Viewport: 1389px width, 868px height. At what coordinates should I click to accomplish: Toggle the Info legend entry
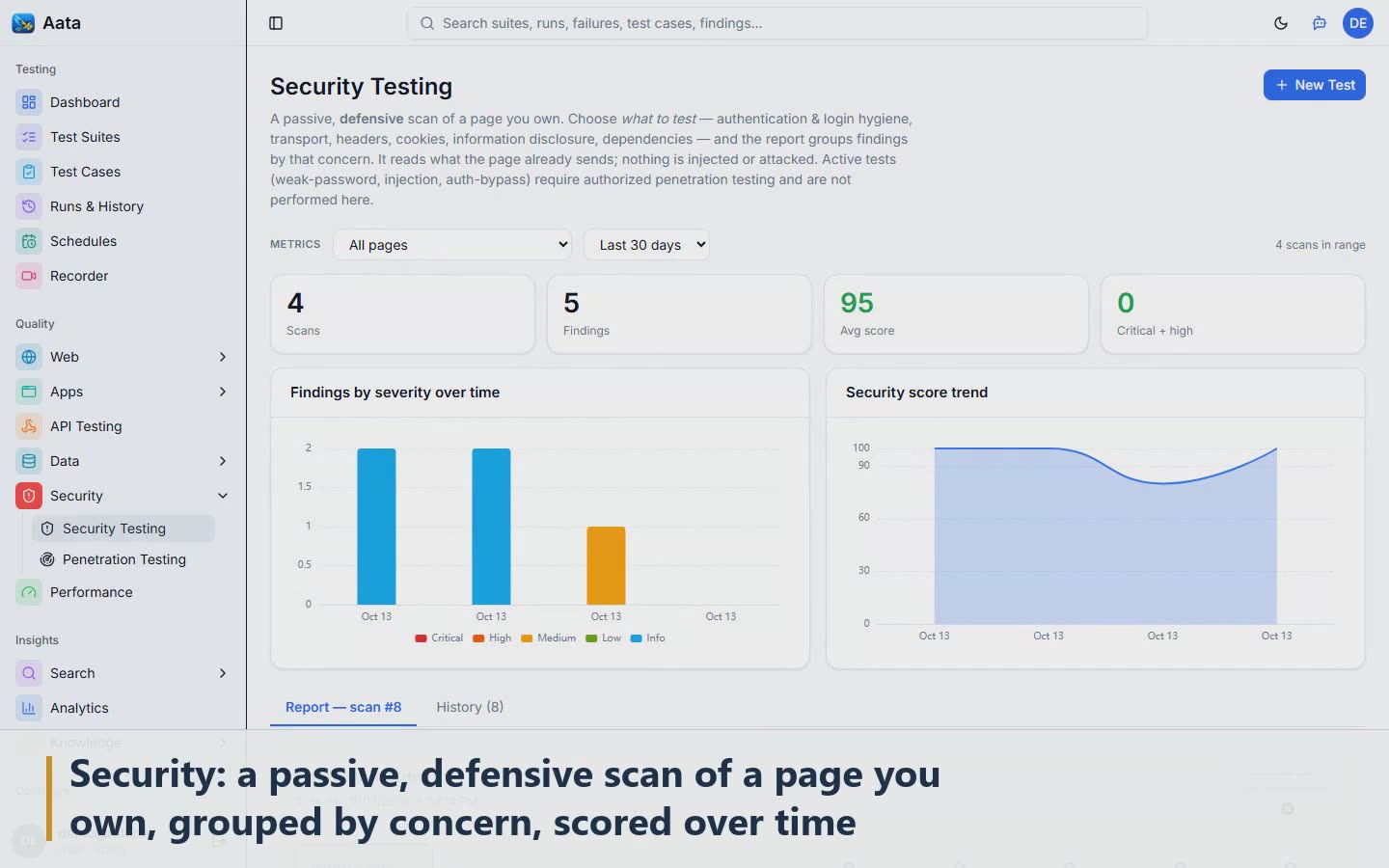(647, 638)
